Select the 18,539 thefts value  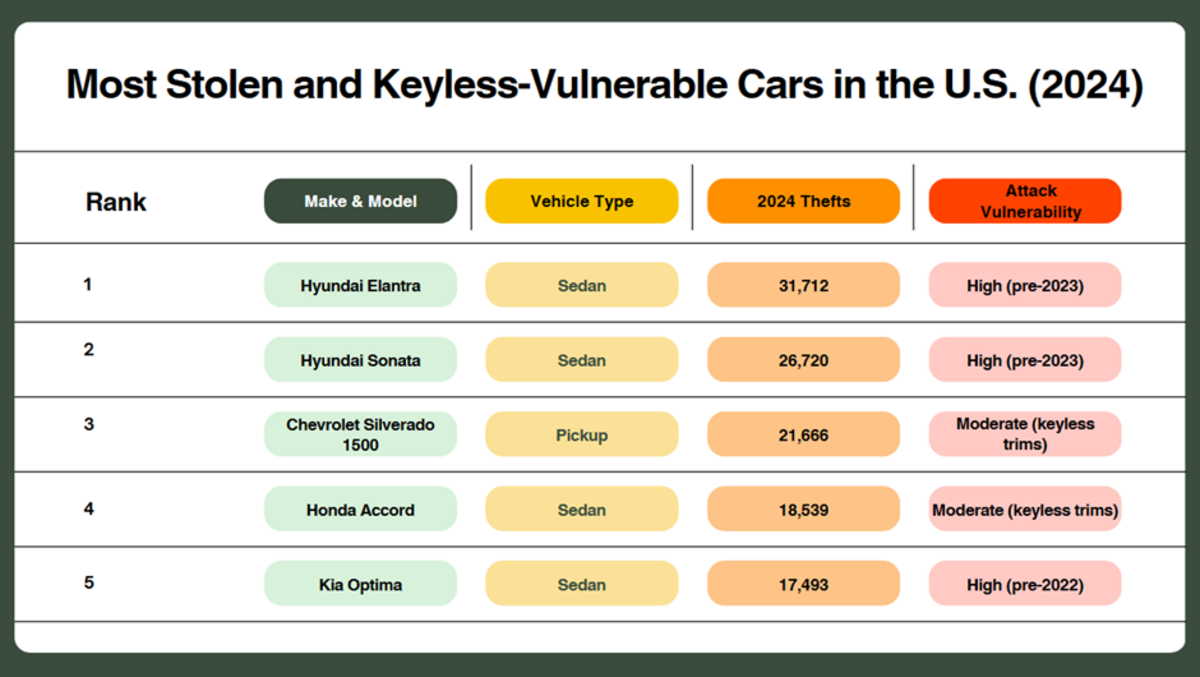point(803,509)
